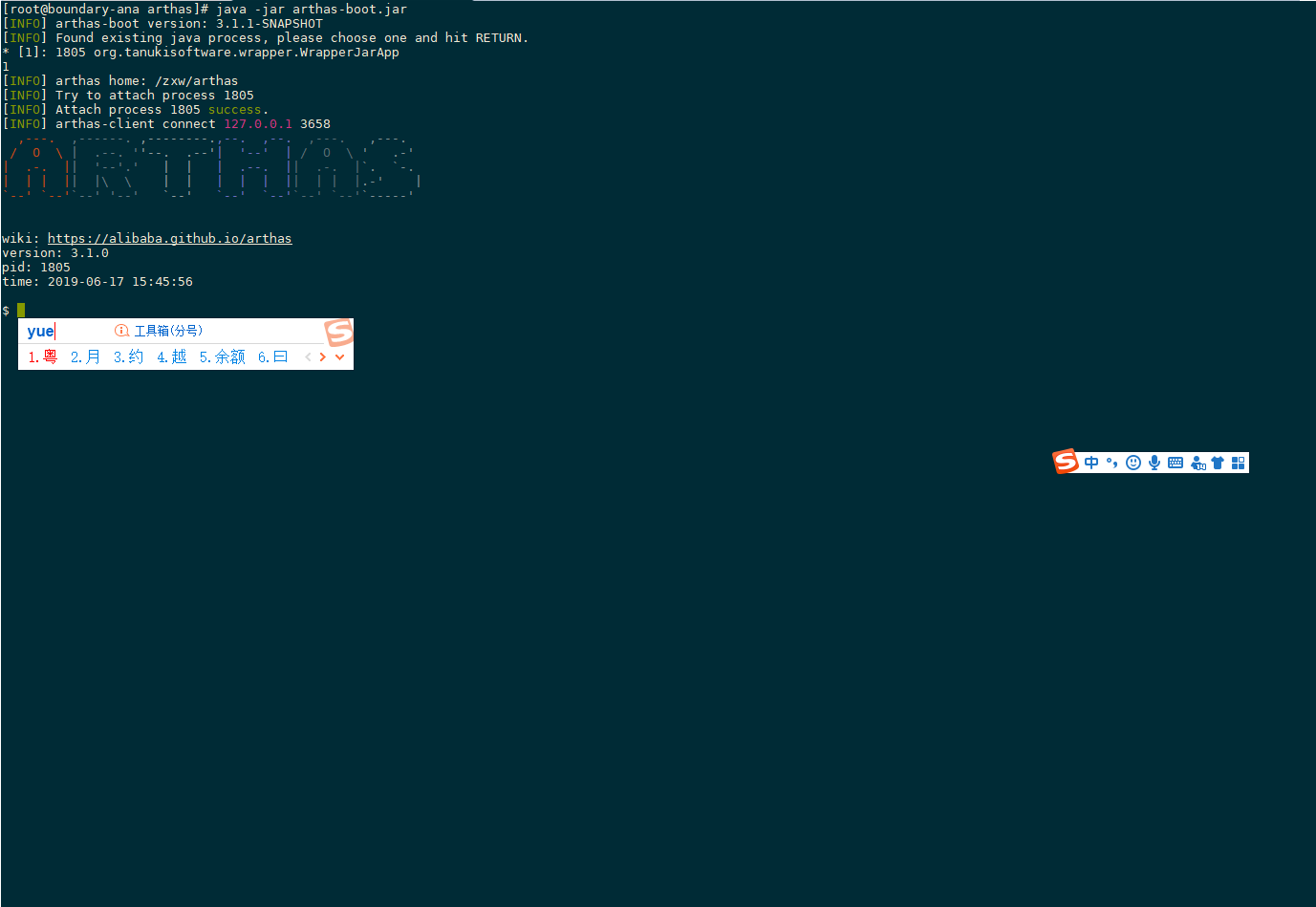Open the toolbox grid icon on IME toolbar
The image size is (1316, 907).
(x=1239, y=463)
